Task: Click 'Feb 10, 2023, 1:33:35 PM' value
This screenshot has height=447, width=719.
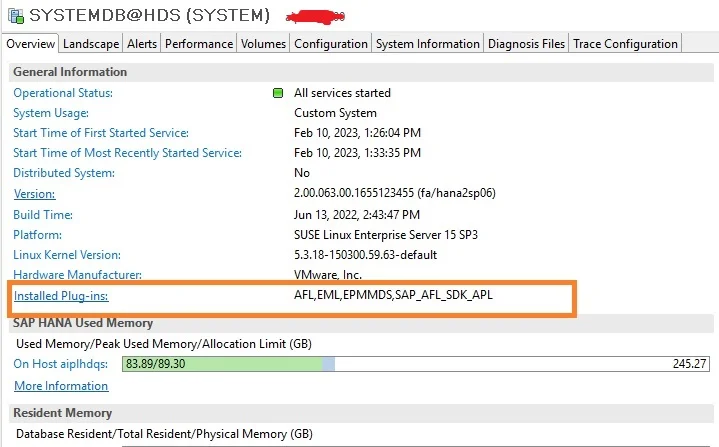Action: coord(357,153)
